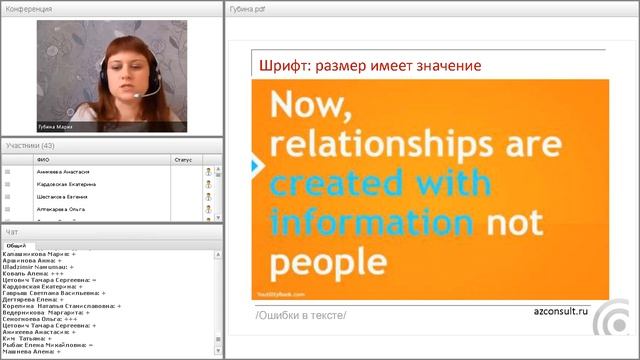Click the presenter webcam video
This screenshot has height=360, width=640.
pos(112,76)
